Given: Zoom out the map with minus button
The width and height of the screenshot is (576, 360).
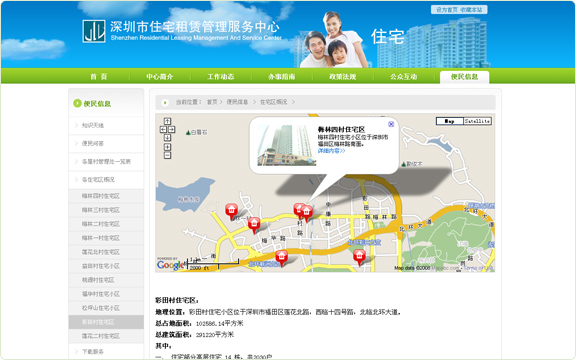Looking at the screenshot, I should click(168, 155).
